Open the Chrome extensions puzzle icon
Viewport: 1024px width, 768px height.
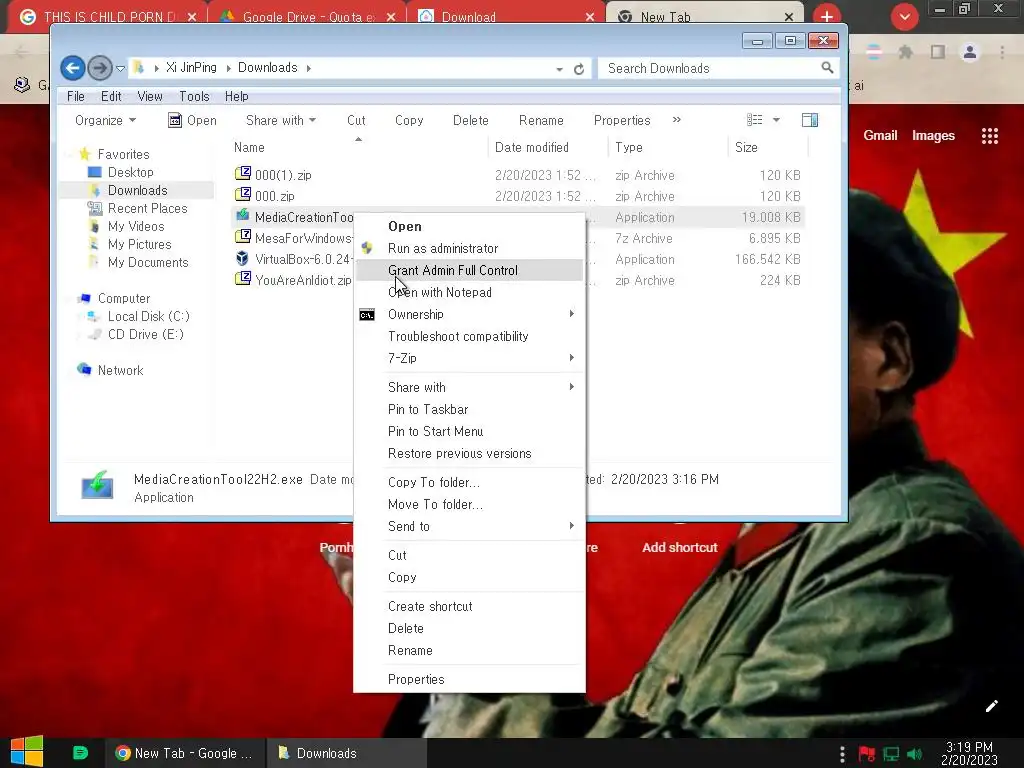pyautogui.click(x=906, y=52)
